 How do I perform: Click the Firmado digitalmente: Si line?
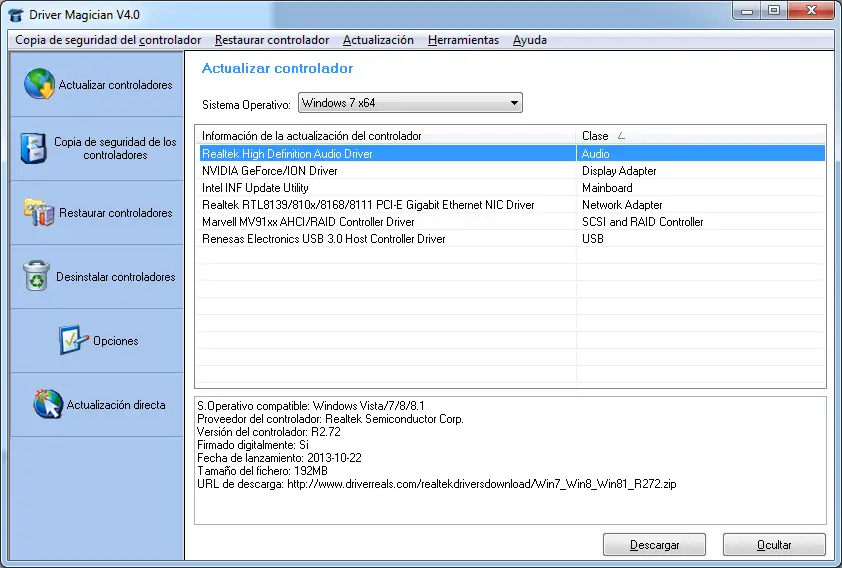pos(253,445)
